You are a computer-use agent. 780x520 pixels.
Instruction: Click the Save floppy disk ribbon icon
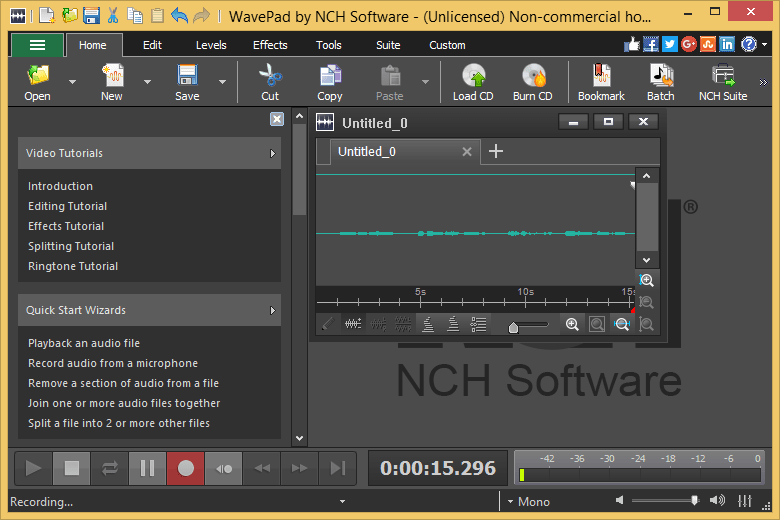tap(187, 82)
